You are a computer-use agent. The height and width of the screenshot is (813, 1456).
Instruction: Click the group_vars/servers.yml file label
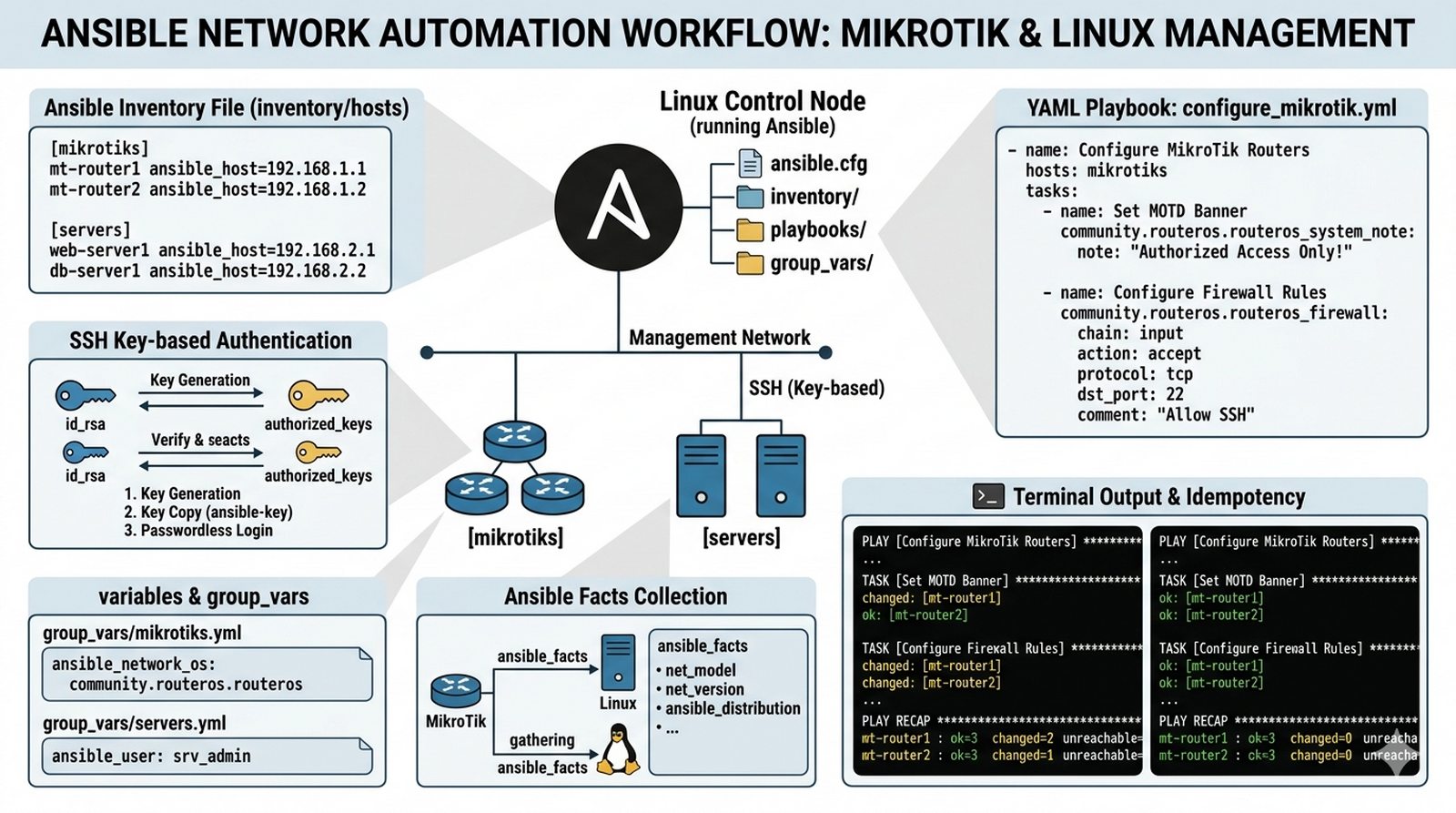[135, 724]
